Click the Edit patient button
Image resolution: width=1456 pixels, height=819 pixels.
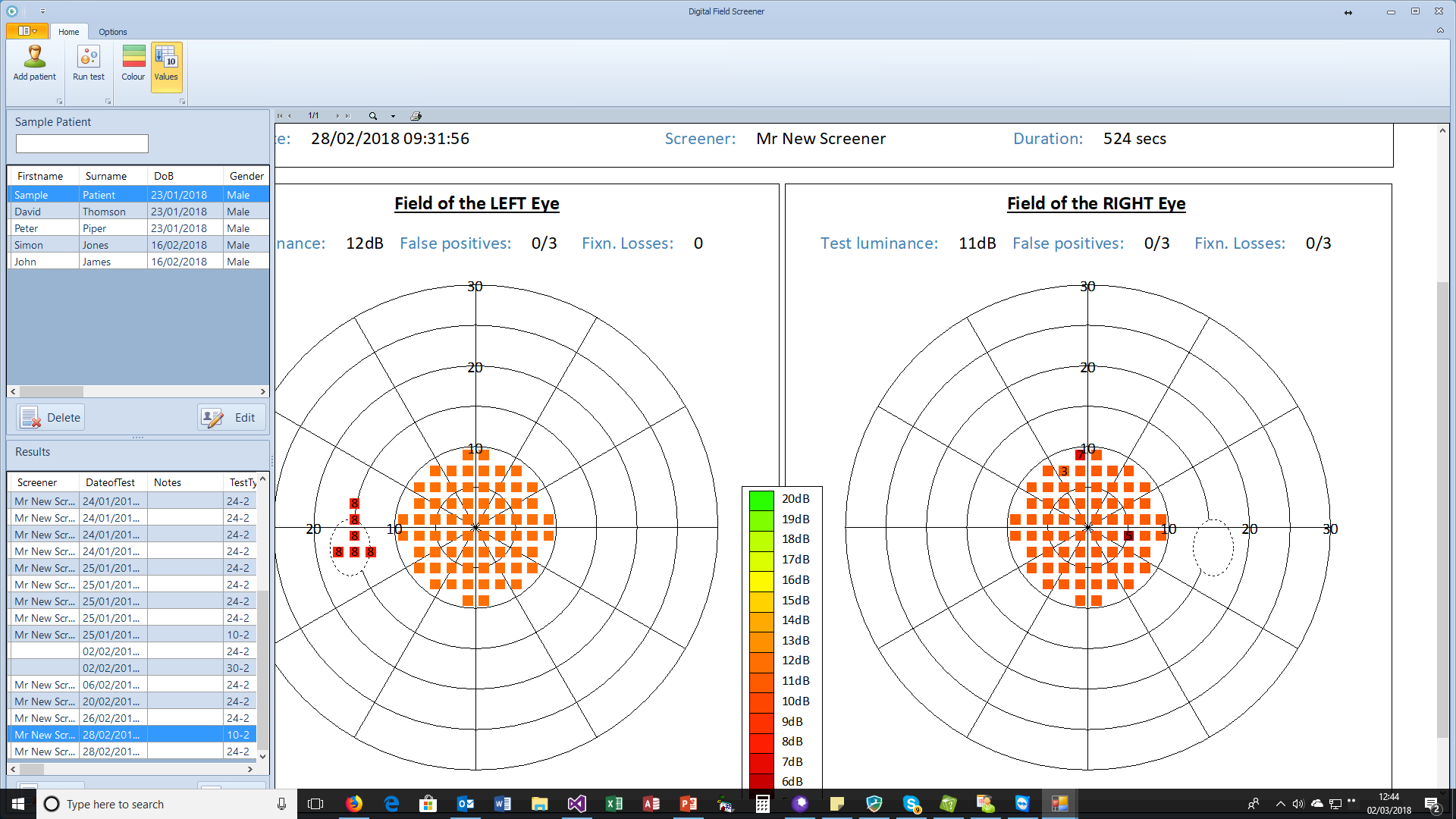click(231, 418)
